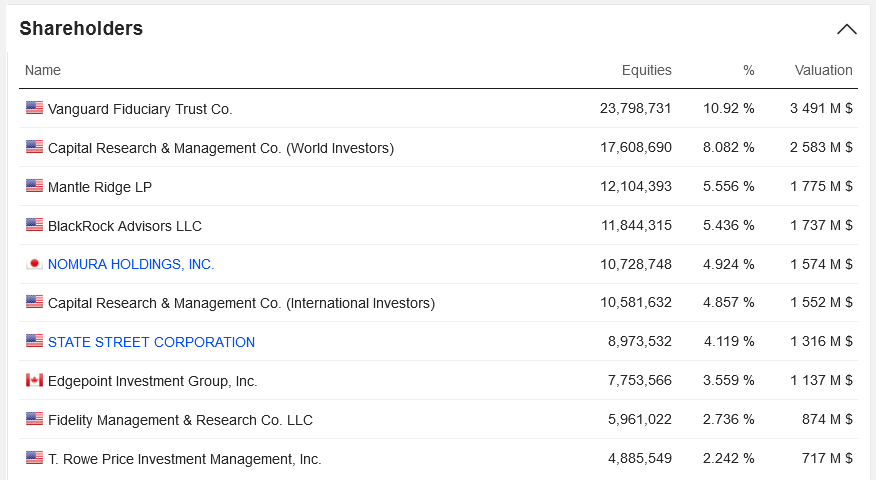
Task: Select the Mantle Ridge LP name
Action: pos(100,187)
